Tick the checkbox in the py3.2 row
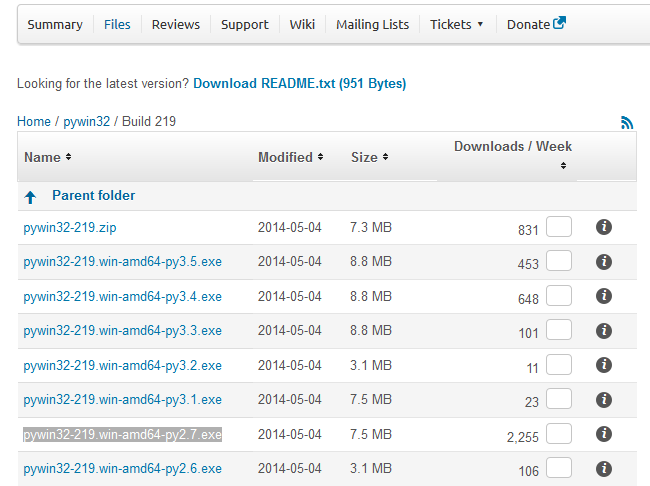Image resolution: width=650 pixels, height=486 pixels. [x=559, y=364]
